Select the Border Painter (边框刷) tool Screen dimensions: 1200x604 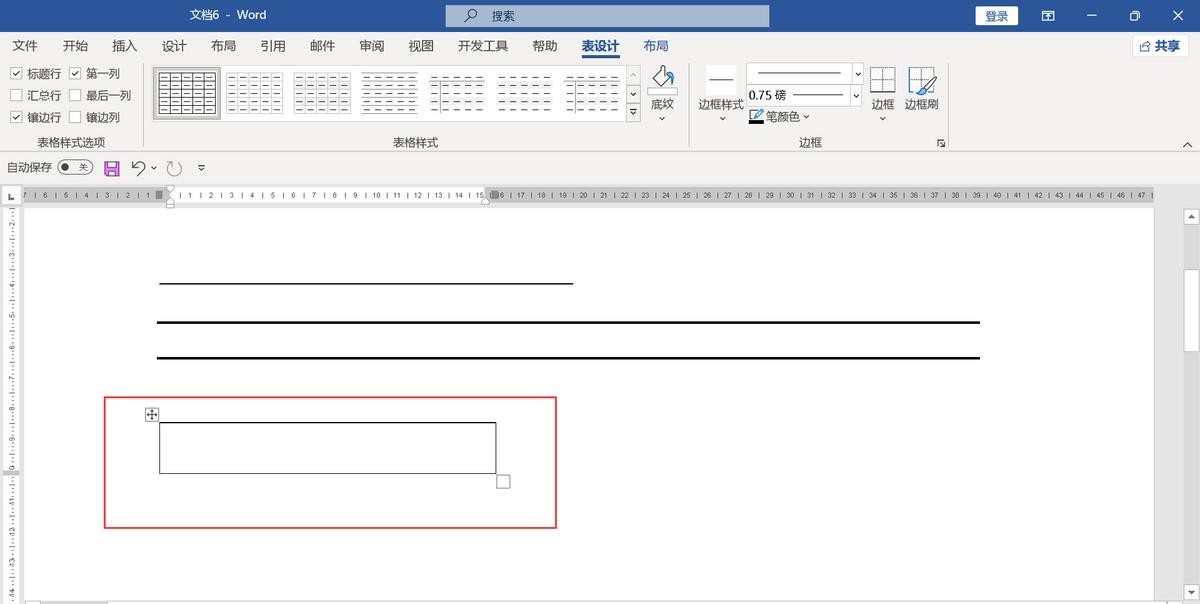921,81
